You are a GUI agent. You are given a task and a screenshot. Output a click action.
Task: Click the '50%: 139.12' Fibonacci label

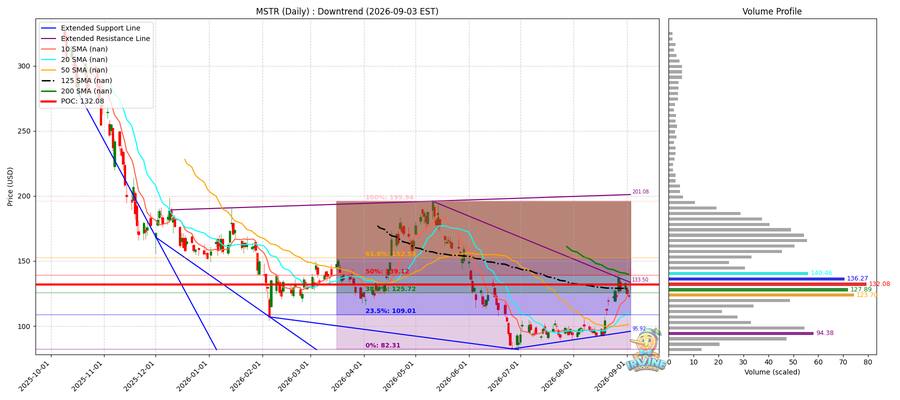tap(387, 271)
